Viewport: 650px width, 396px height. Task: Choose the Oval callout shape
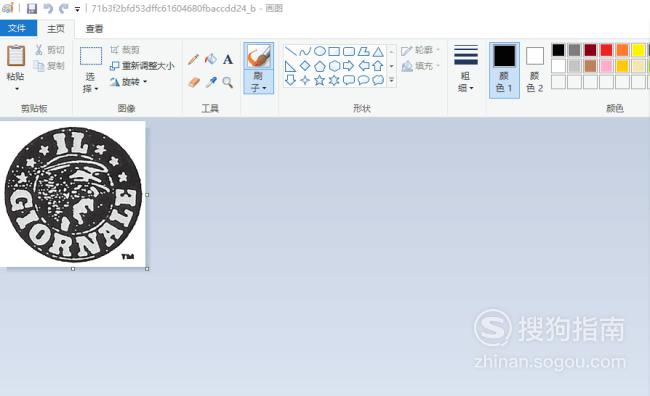pos(364,80)
